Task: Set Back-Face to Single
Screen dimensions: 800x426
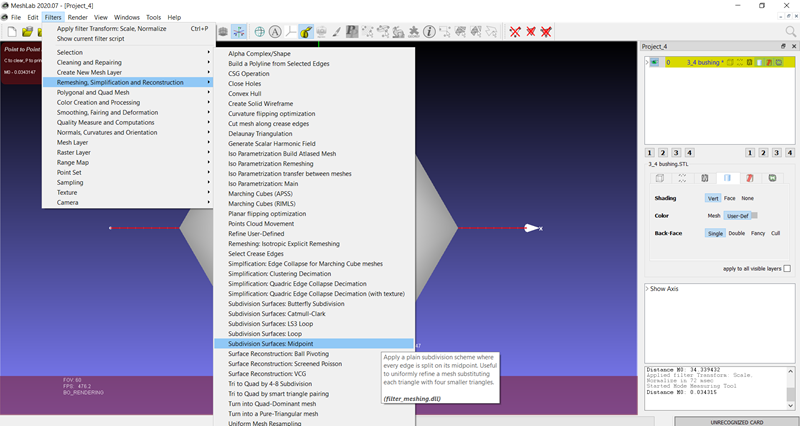Action: (715, 233)
